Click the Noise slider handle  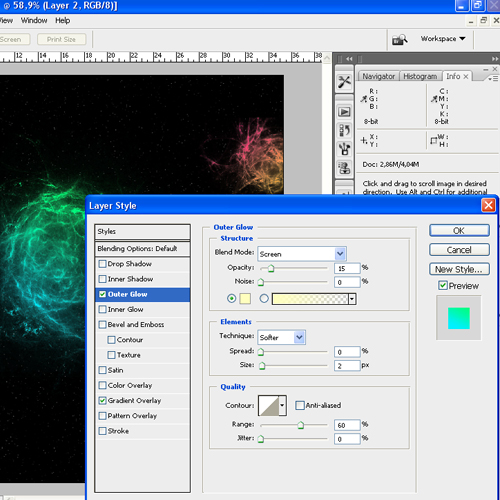point(261,282)
